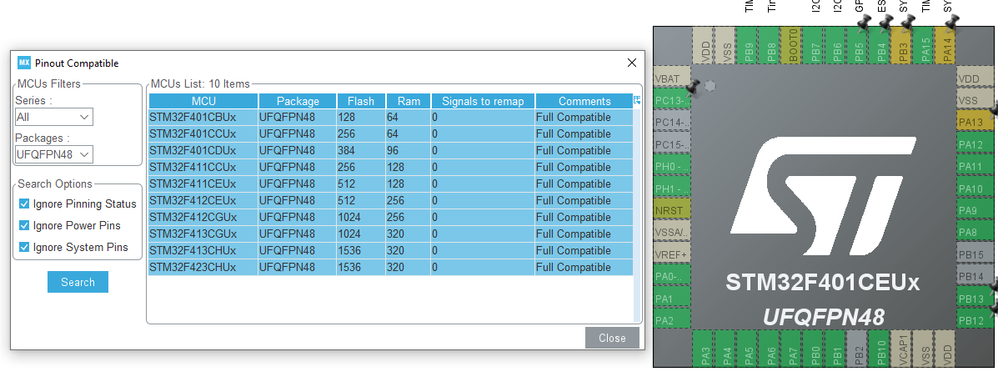This screenshot has height=372, width=998.
Task: Click the pushpin above PB5 pin
Action: point(864,23)
